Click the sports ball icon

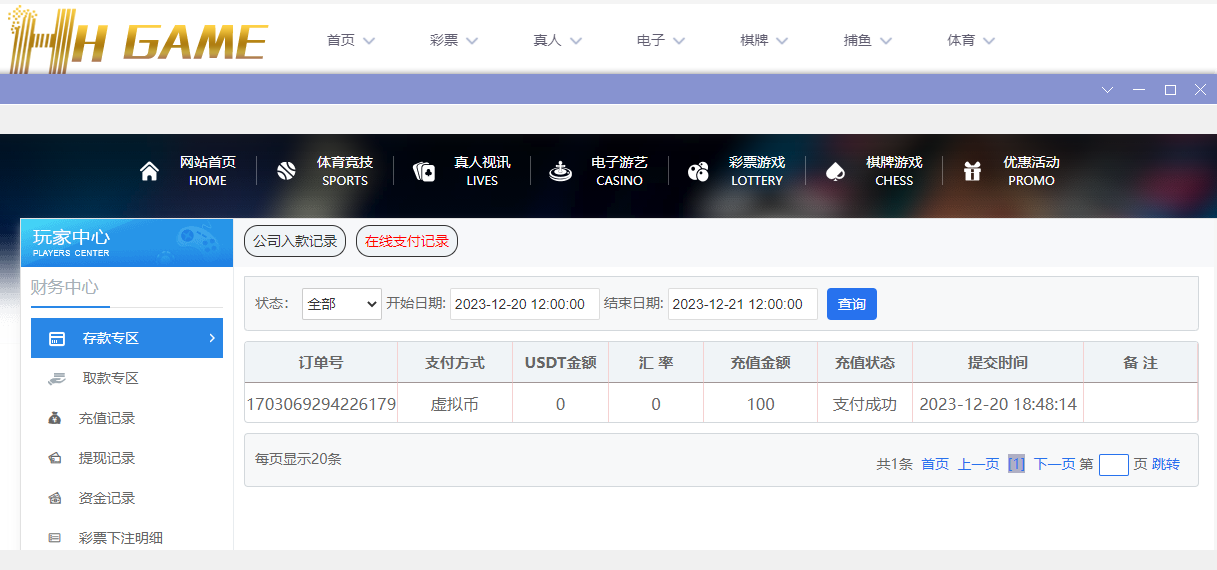286,171
